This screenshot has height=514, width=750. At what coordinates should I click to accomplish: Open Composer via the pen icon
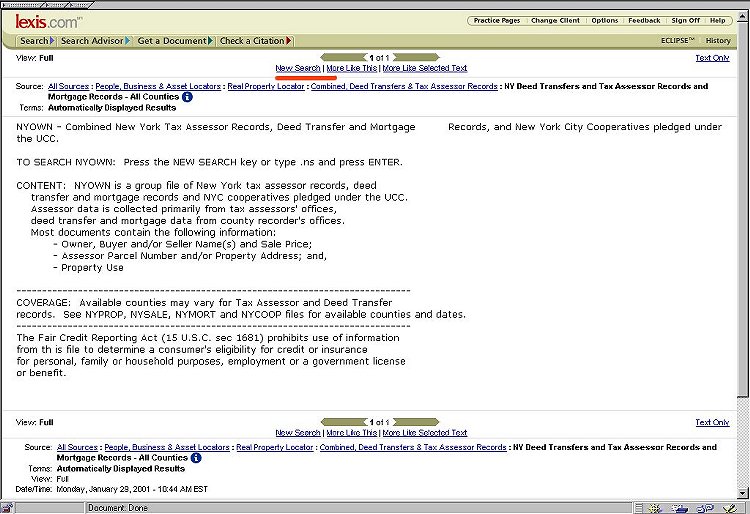[x=729, y=508]
